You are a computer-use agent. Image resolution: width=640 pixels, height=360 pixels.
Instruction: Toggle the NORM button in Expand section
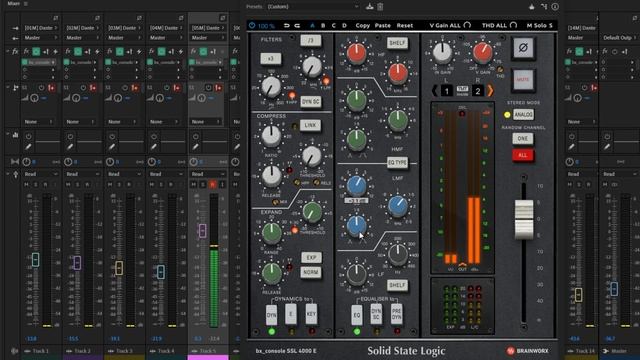(x=311, y=272)
